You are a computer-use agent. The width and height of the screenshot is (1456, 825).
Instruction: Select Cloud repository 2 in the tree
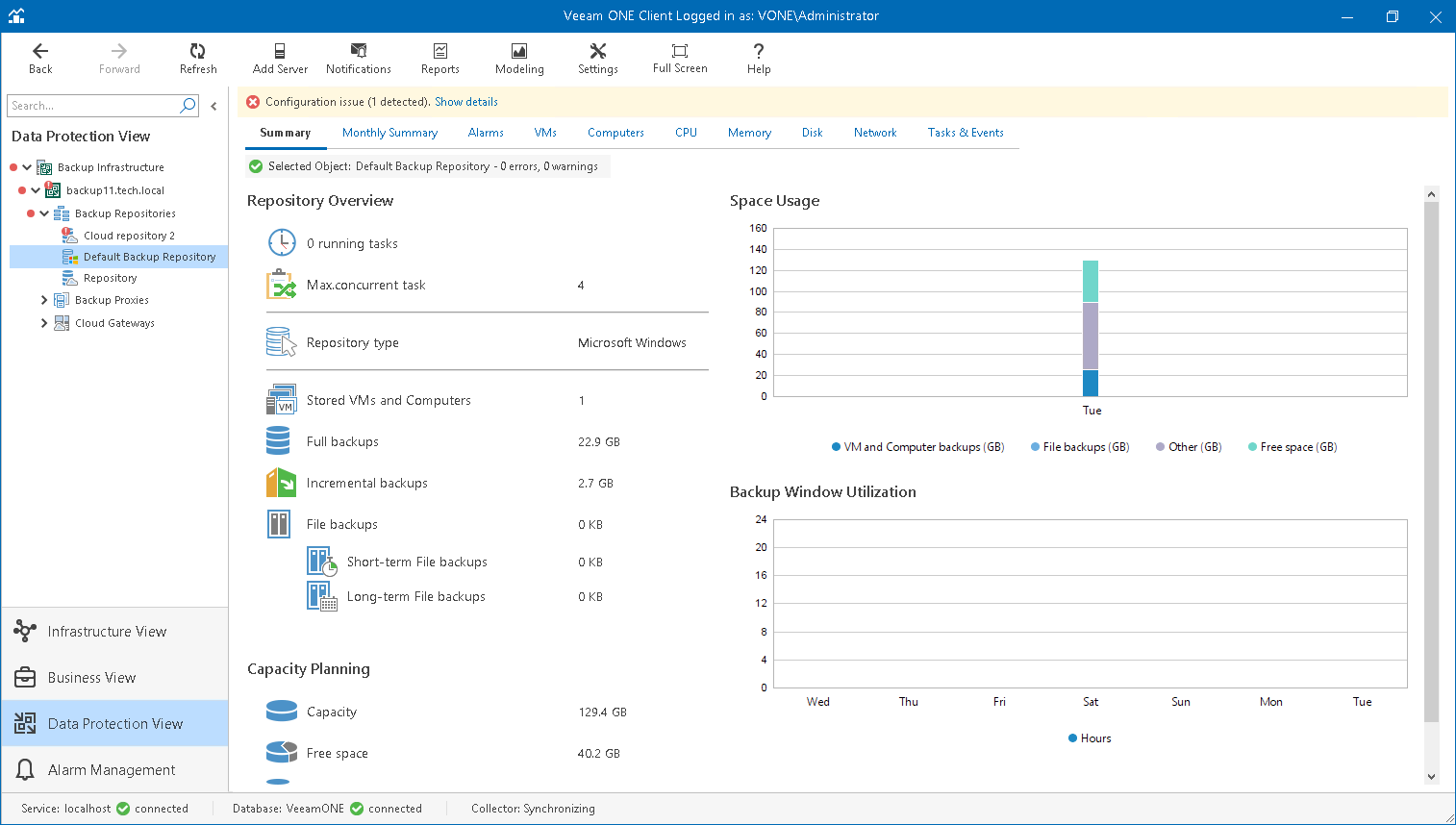coord(129,236)
